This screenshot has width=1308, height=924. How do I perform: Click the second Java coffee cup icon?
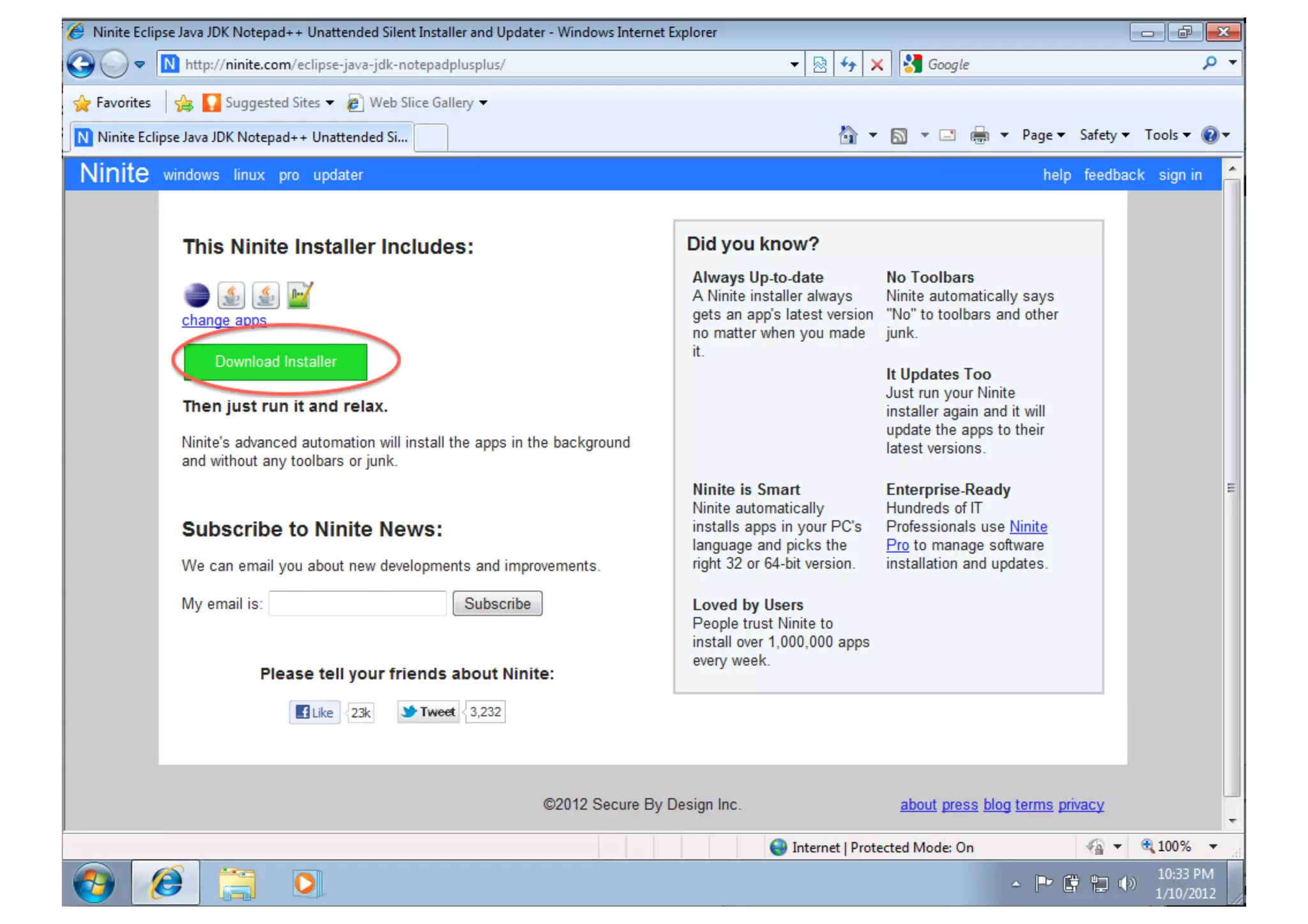pos(265,296)
